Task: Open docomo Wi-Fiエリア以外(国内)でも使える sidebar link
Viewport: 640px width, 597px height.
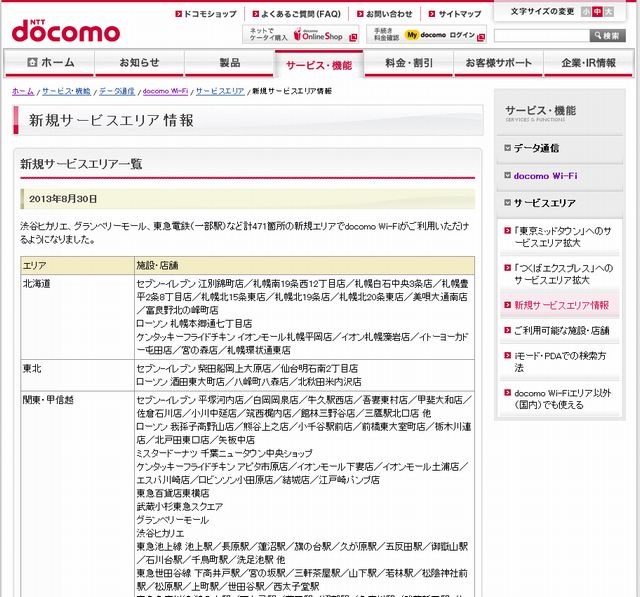Action: tap(562, 399)
